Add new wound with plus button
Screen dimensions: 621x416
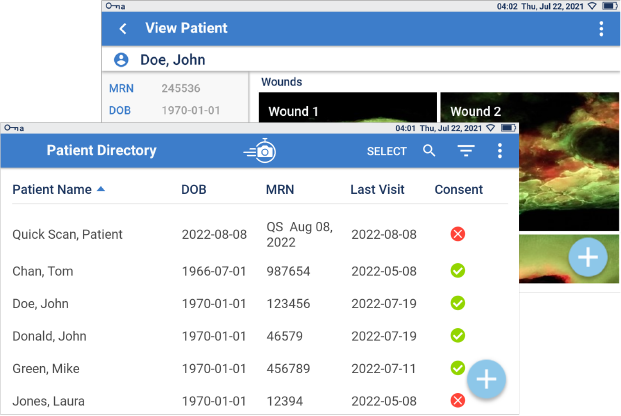coord(588,257)
